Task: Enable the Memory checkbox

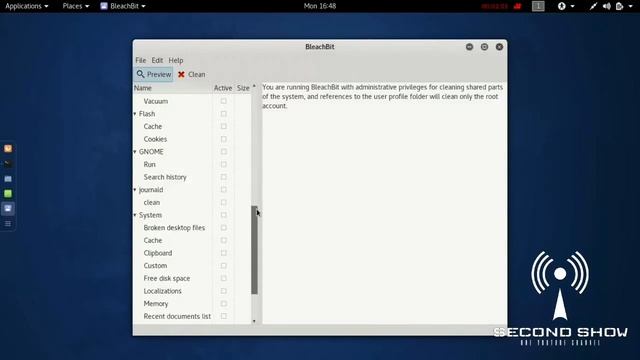Action: [x=224, y=303]
